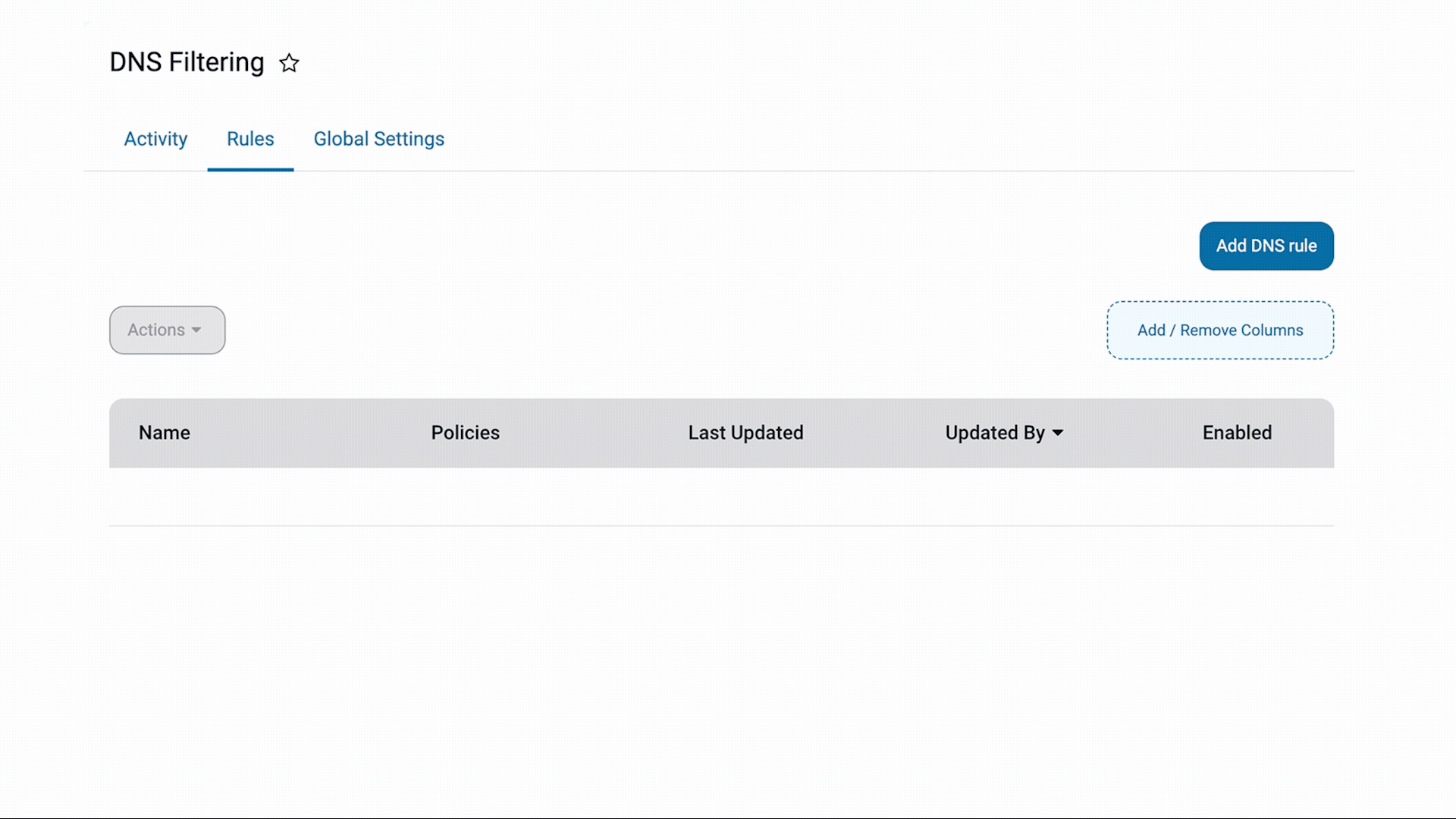Open the Actions dropdown
1456x819 pixels.
point(167,331)
